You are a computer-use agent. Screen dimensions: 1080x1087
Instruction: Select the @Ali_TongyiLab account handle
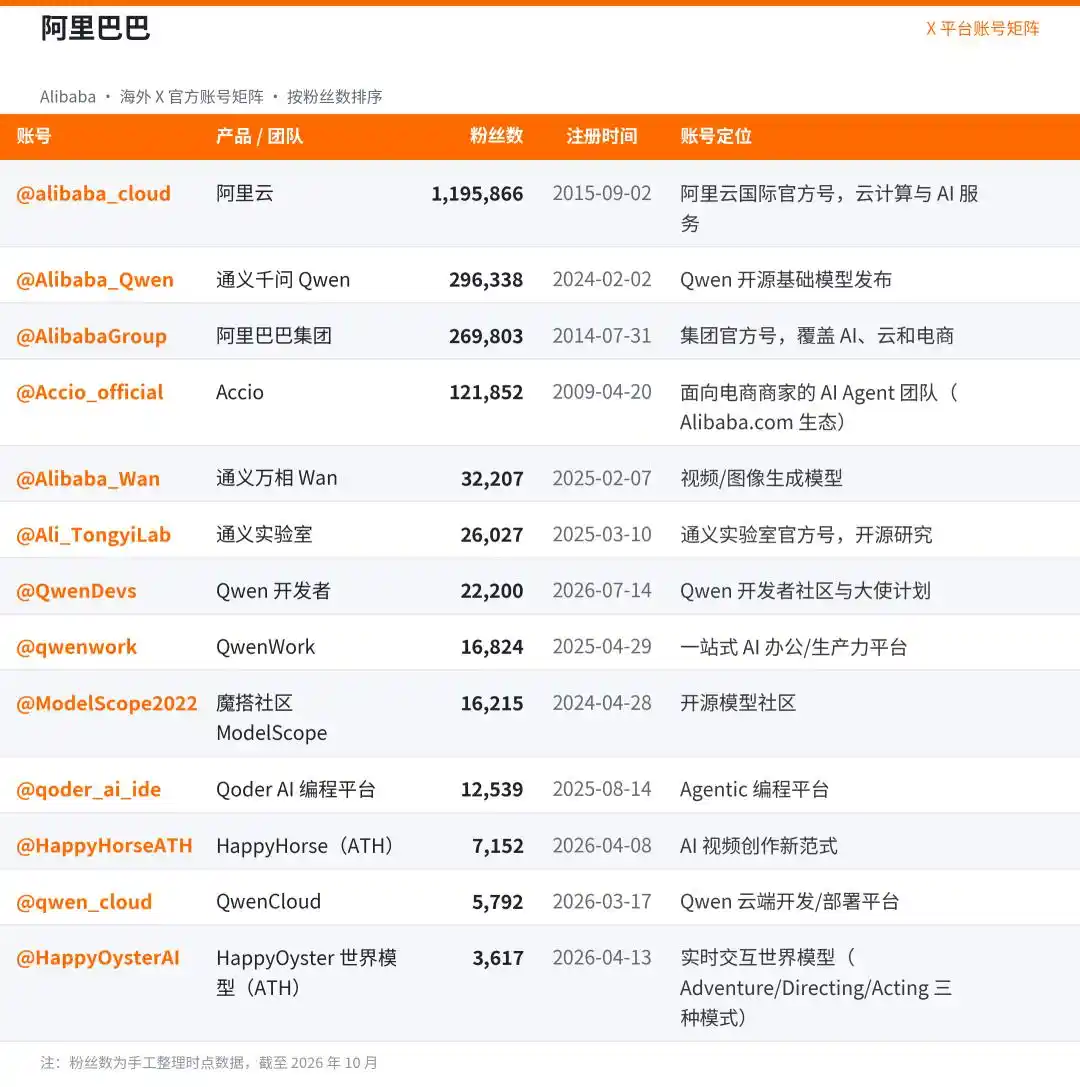(94, 534)
